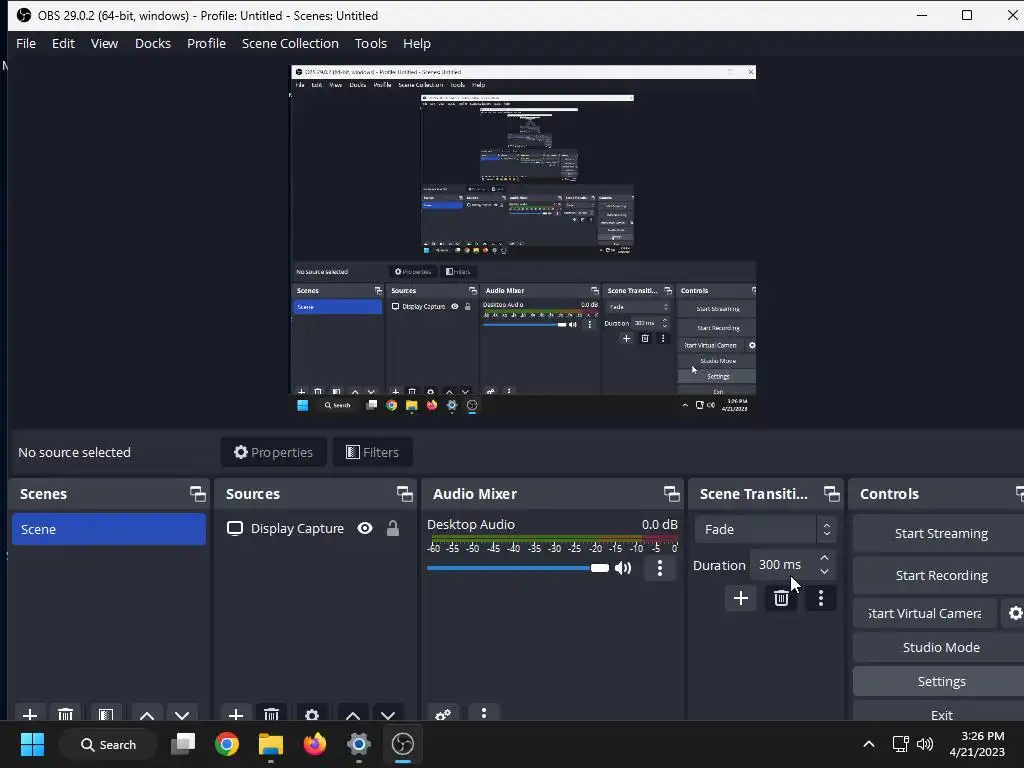Open source properties gear in Sources toolbar
Screen dimensions: 1024x768
pyautogui.click(x=312, y=714)
